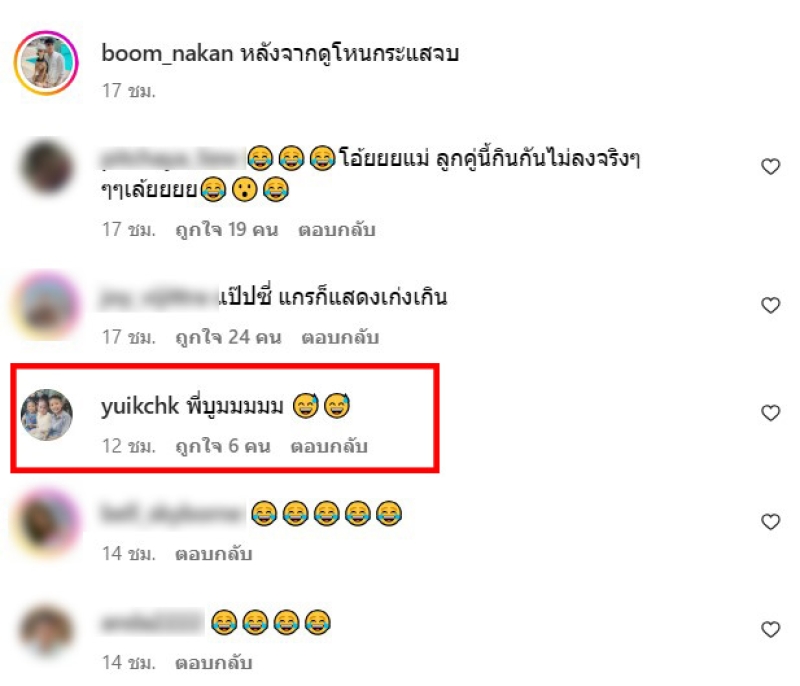Click the 12 ชม. timestamp on yuikchk's comment
800x686 pixels.
coord(129,446)
